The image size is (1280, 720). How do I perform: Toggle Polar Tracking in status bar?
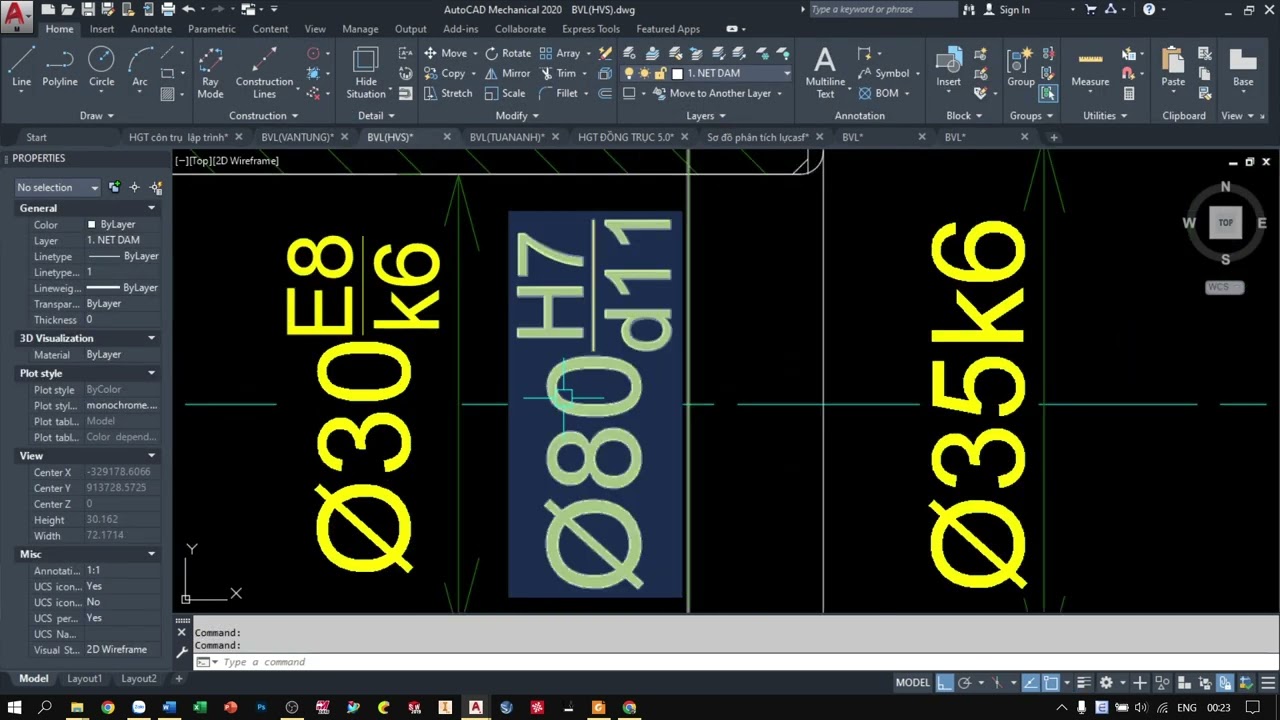(965, 683)
